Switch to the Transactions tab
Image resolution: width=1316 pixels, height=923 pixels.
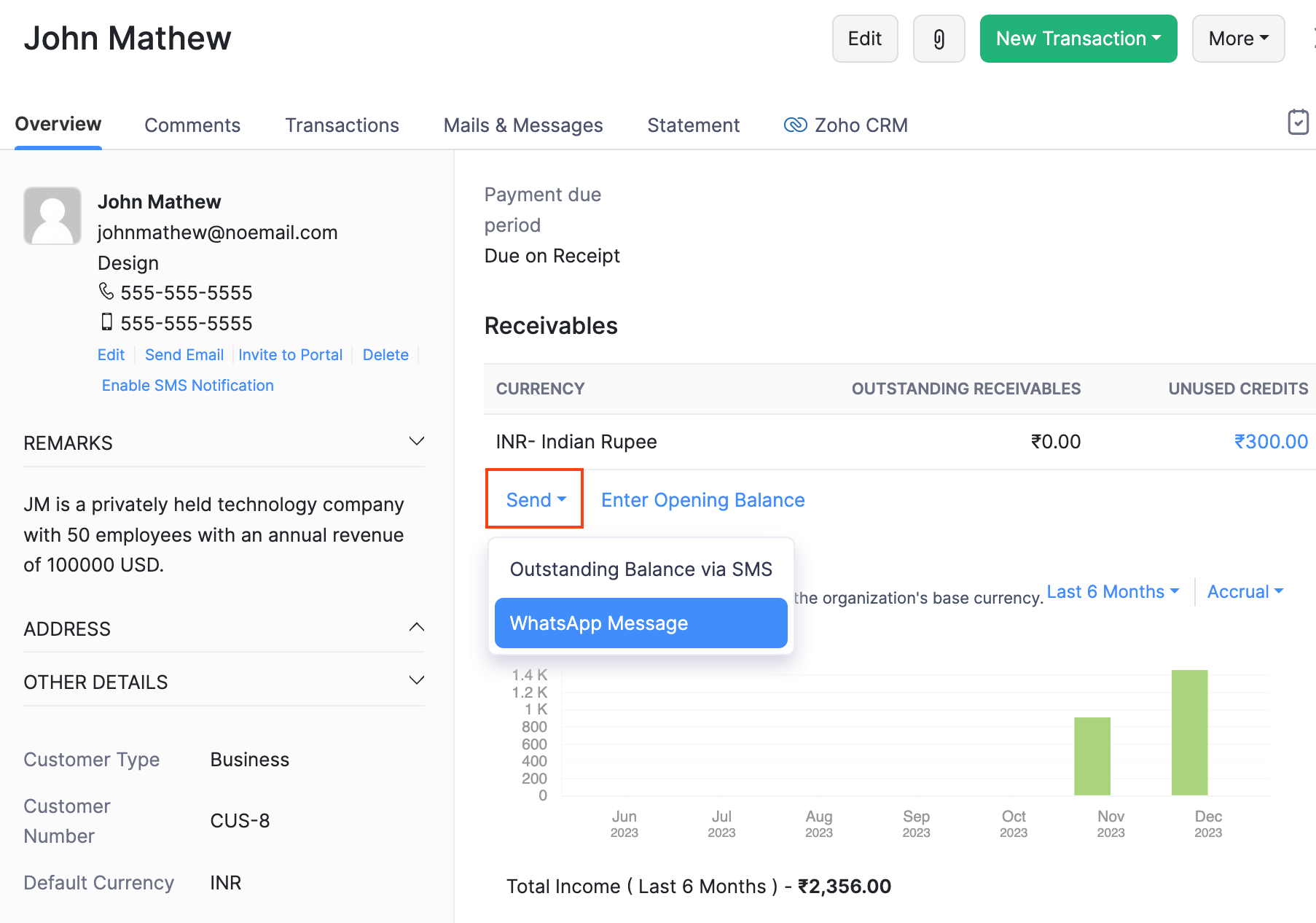[342, 125]
